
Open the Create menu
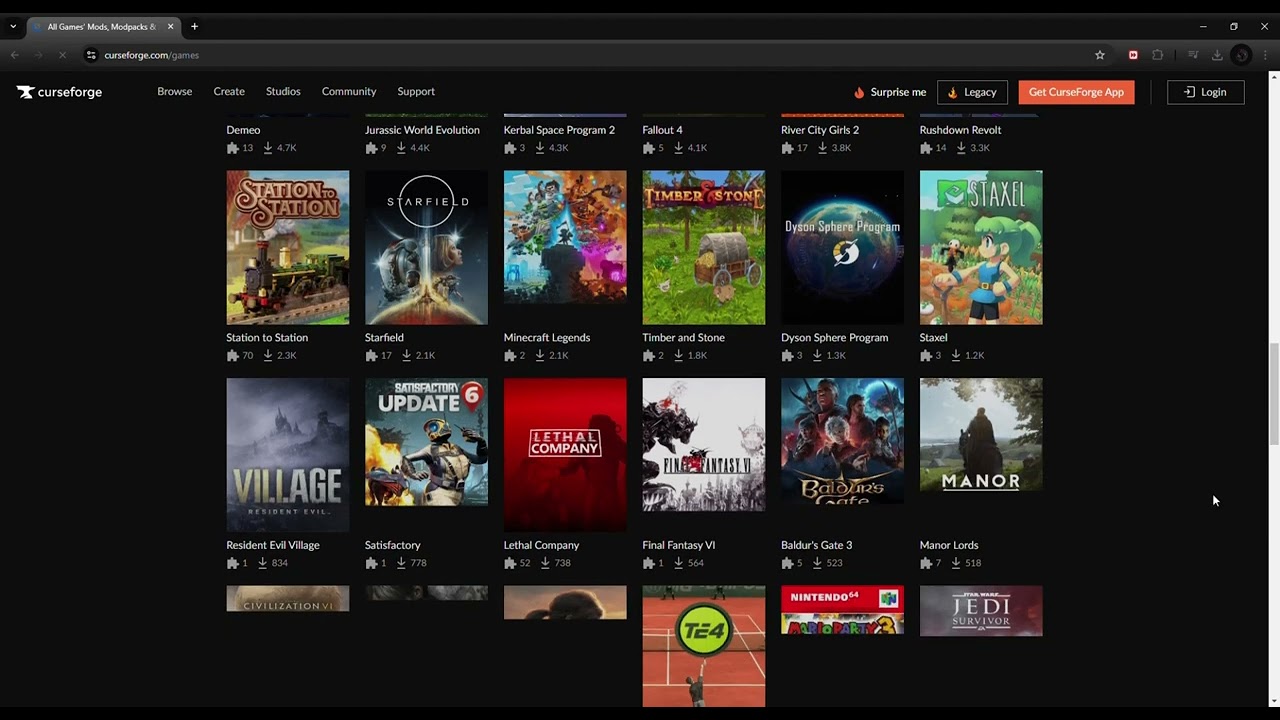point(229,92)
